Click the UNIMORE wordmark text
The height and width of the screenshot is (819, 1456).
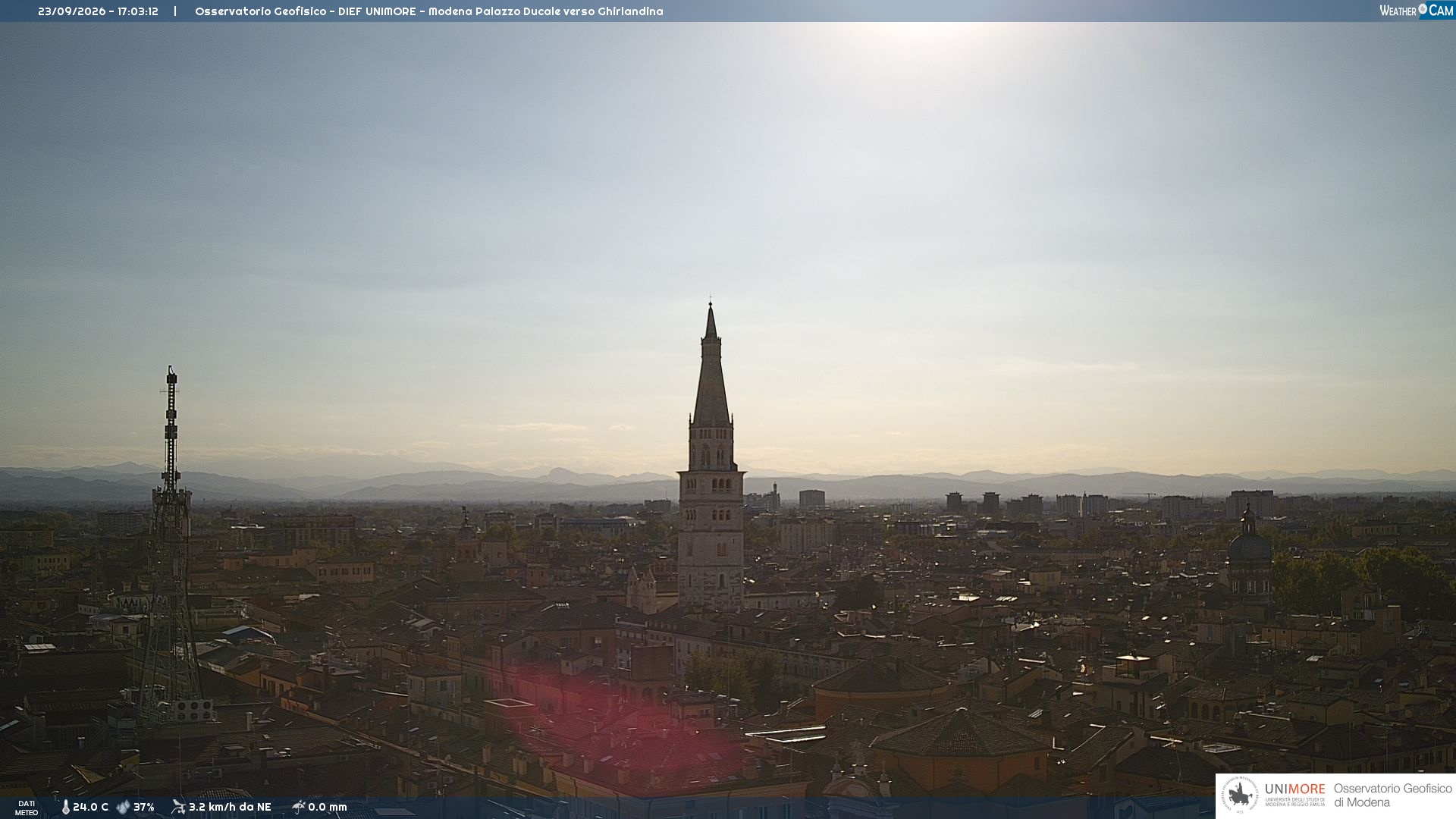tap(1294, 789)
